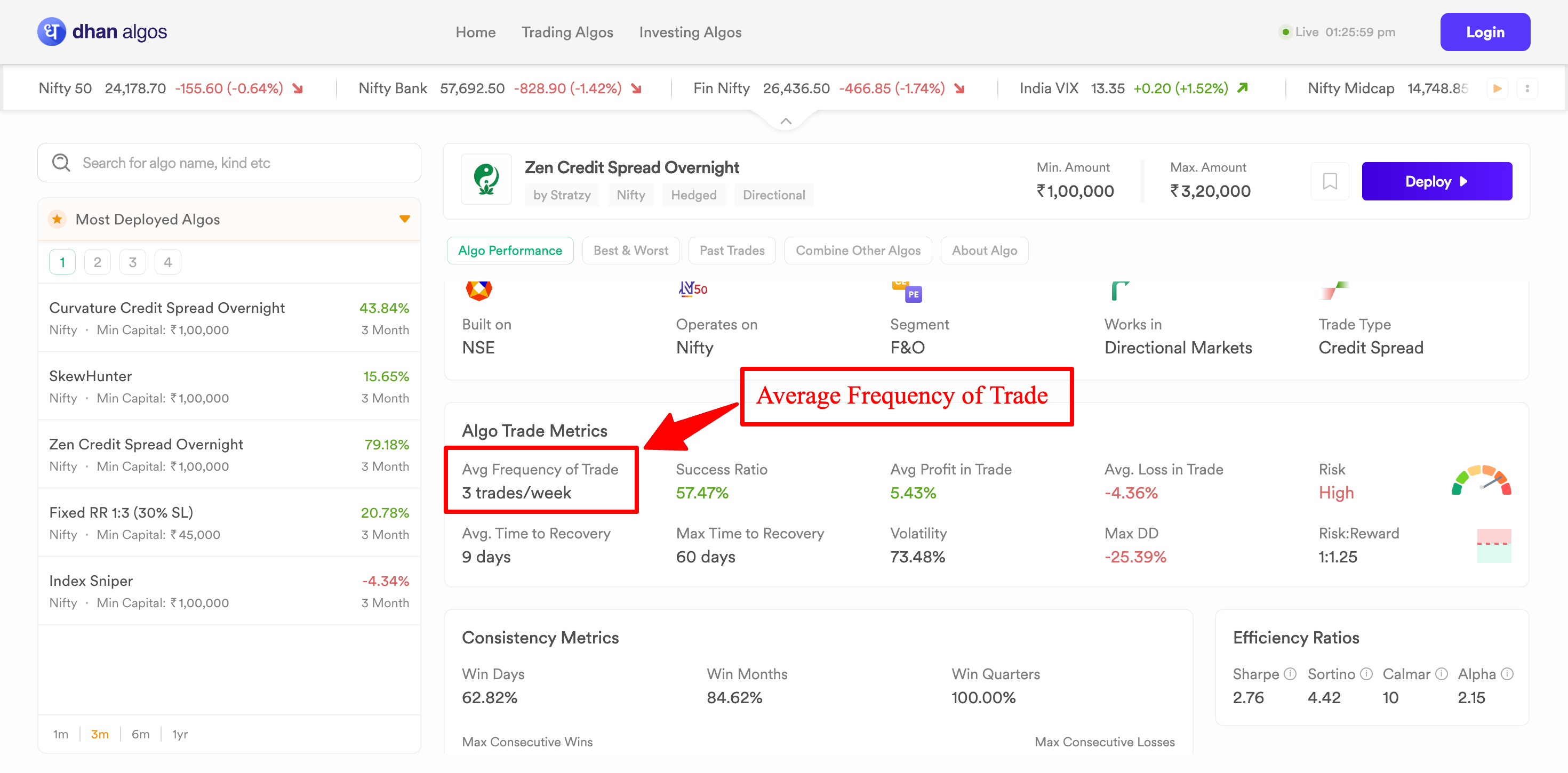Click the bookmark icon beside Deploy
Image resolution: width=1568 pixels, height=773 pixels.
(1330, 181)
